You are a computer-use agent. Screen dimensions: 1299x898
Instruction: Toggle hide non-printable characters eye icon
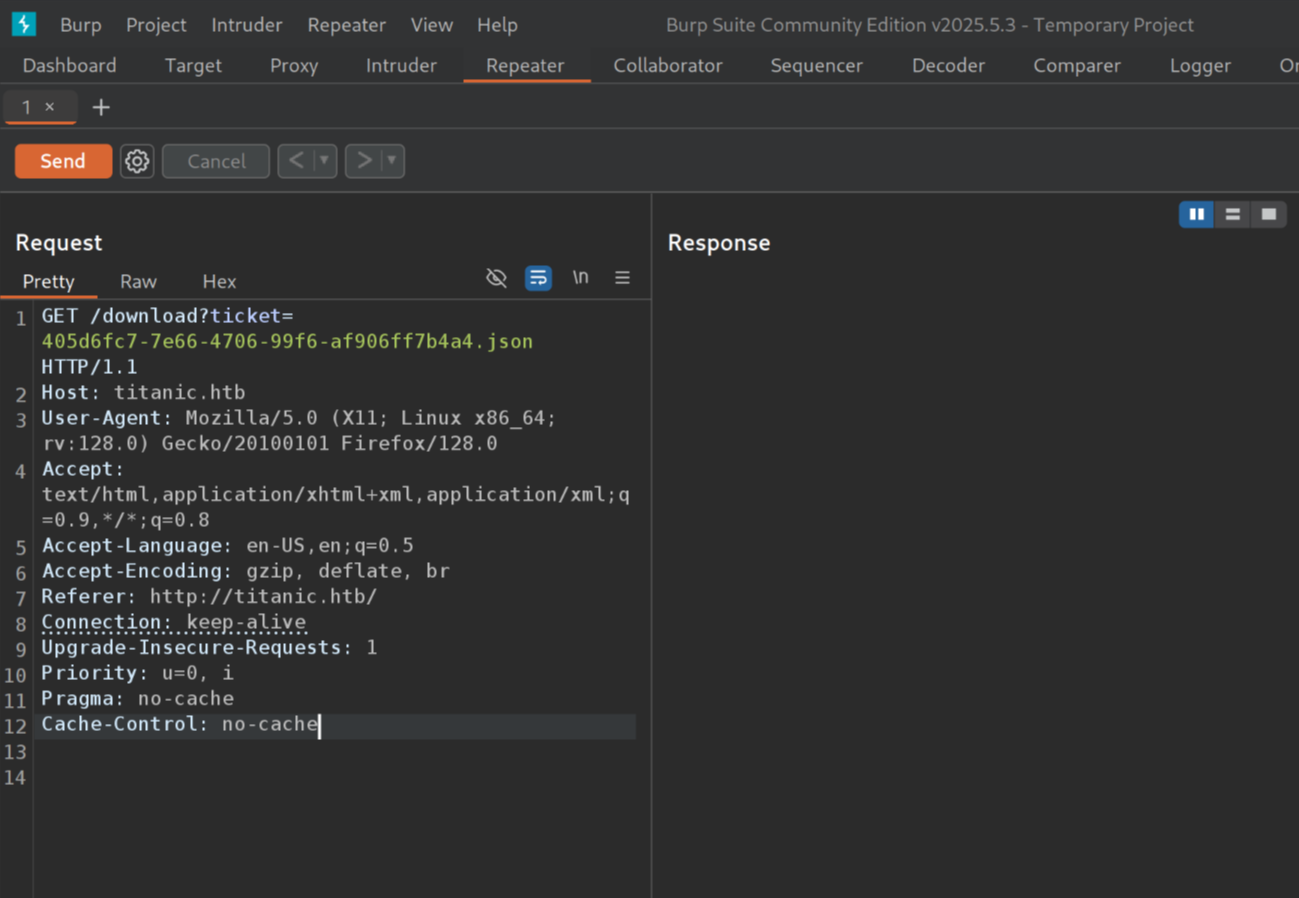(x=496, y=278)
